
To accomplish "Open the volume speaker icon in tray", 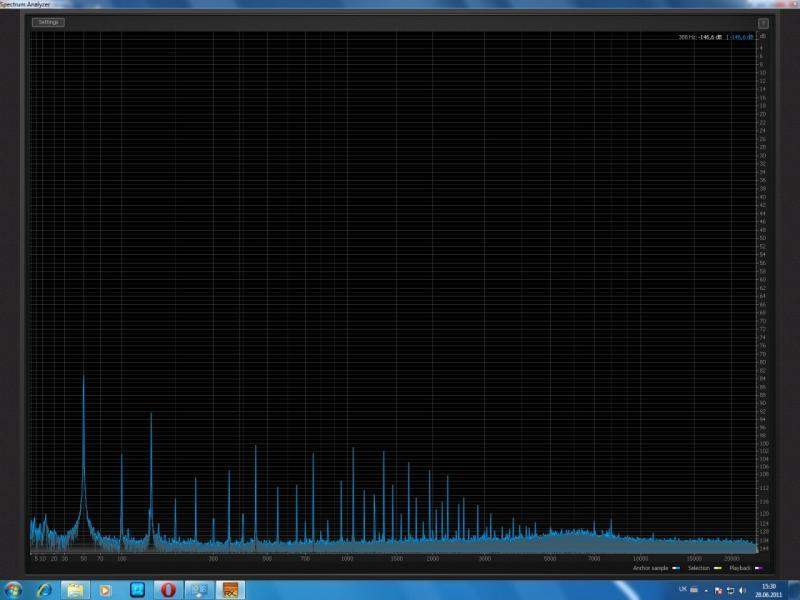I will click(x=743, y=589).
